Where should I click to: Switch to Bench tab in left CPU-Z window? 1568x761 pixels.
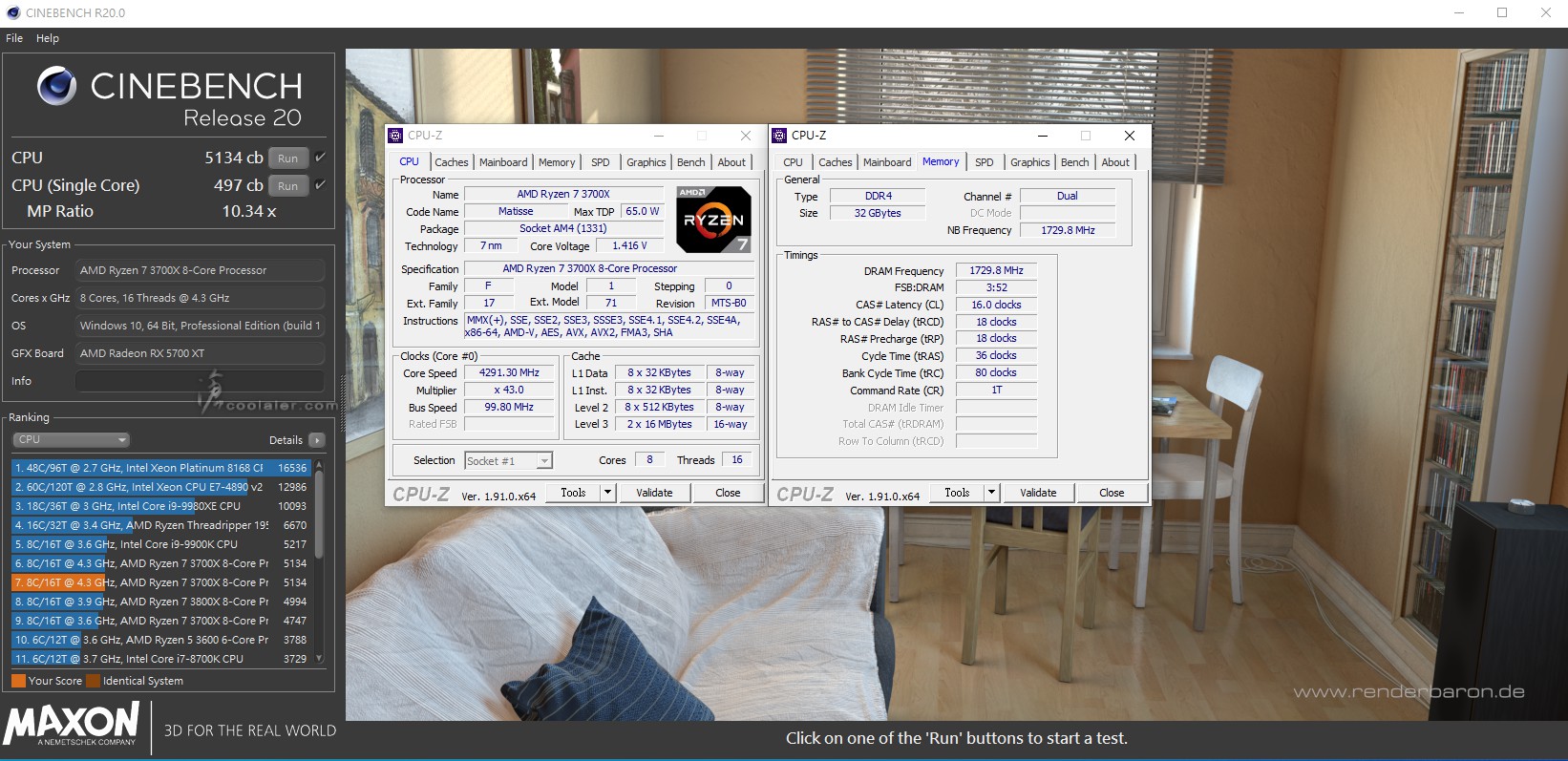click(691, 162)
